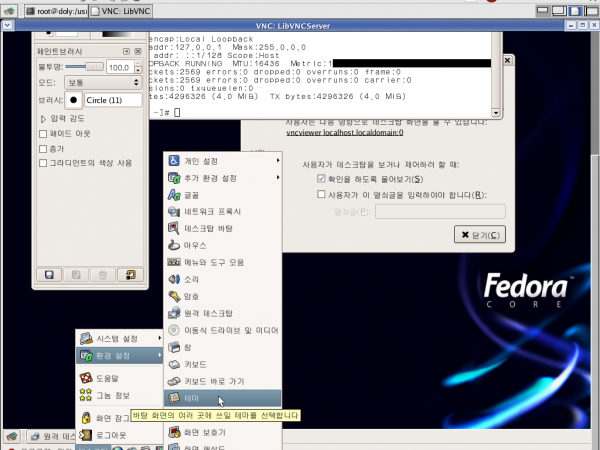
Task: Reset GIMP tool options to defaults
Action: click(x=130, y=275)
